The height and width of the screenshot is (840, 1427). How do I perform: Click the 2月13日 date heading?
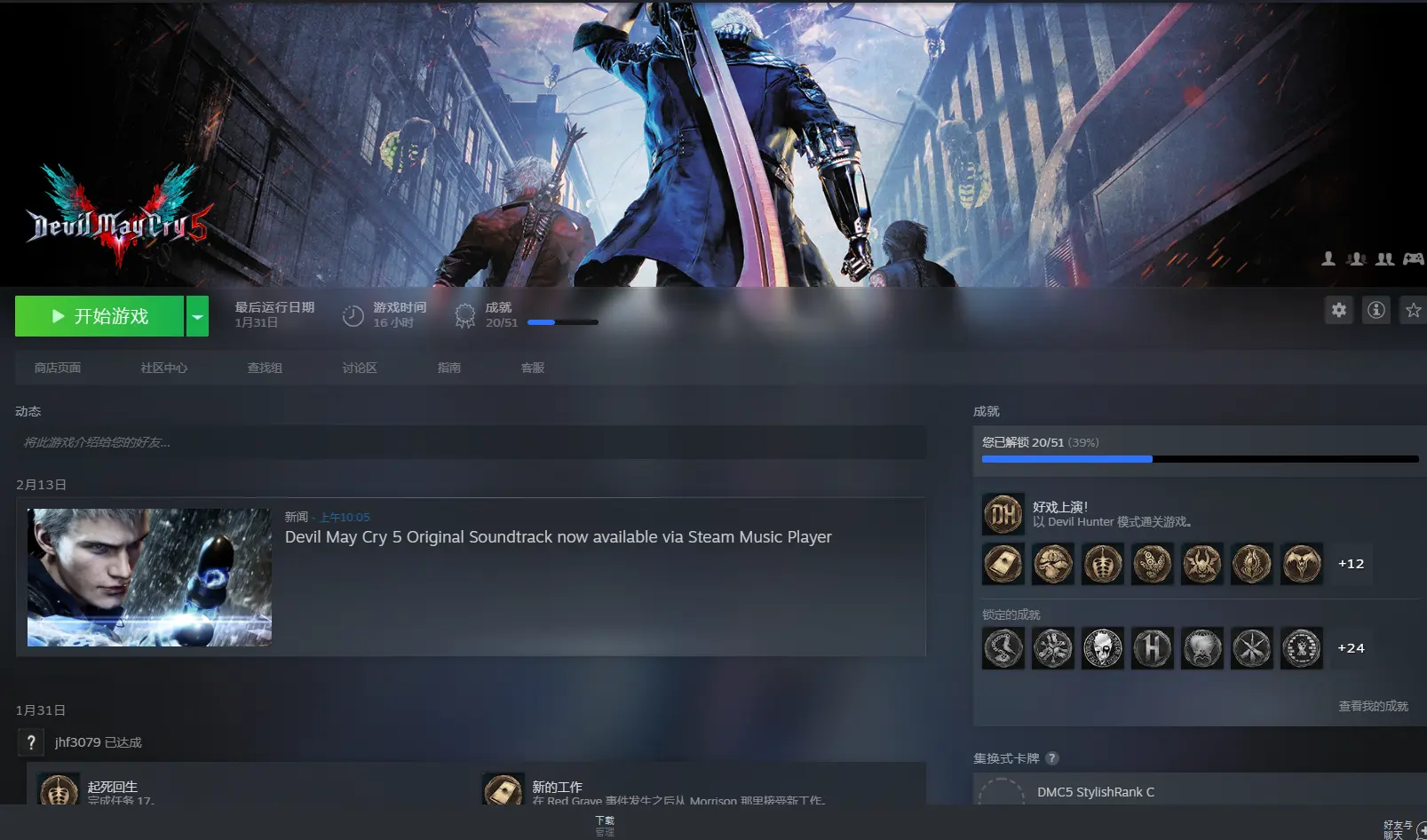click(41, 485)
